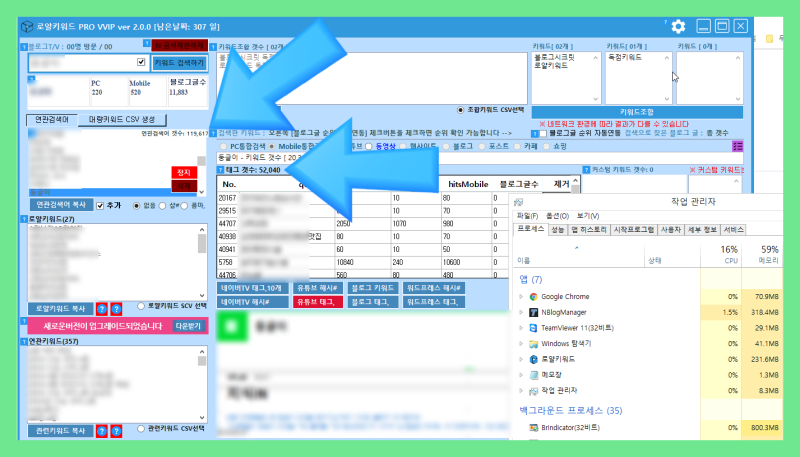
Task: Select the 관련키워드 CSV선택 radio button
Action: click(141, 428)
